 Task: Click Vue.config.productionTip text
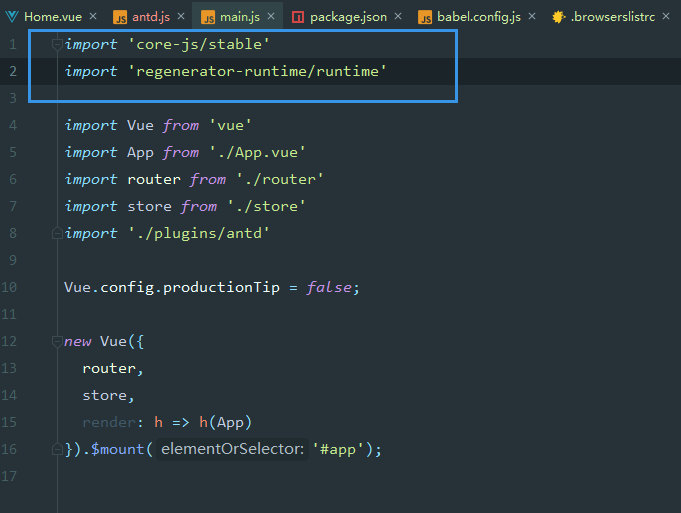point(172,287)
